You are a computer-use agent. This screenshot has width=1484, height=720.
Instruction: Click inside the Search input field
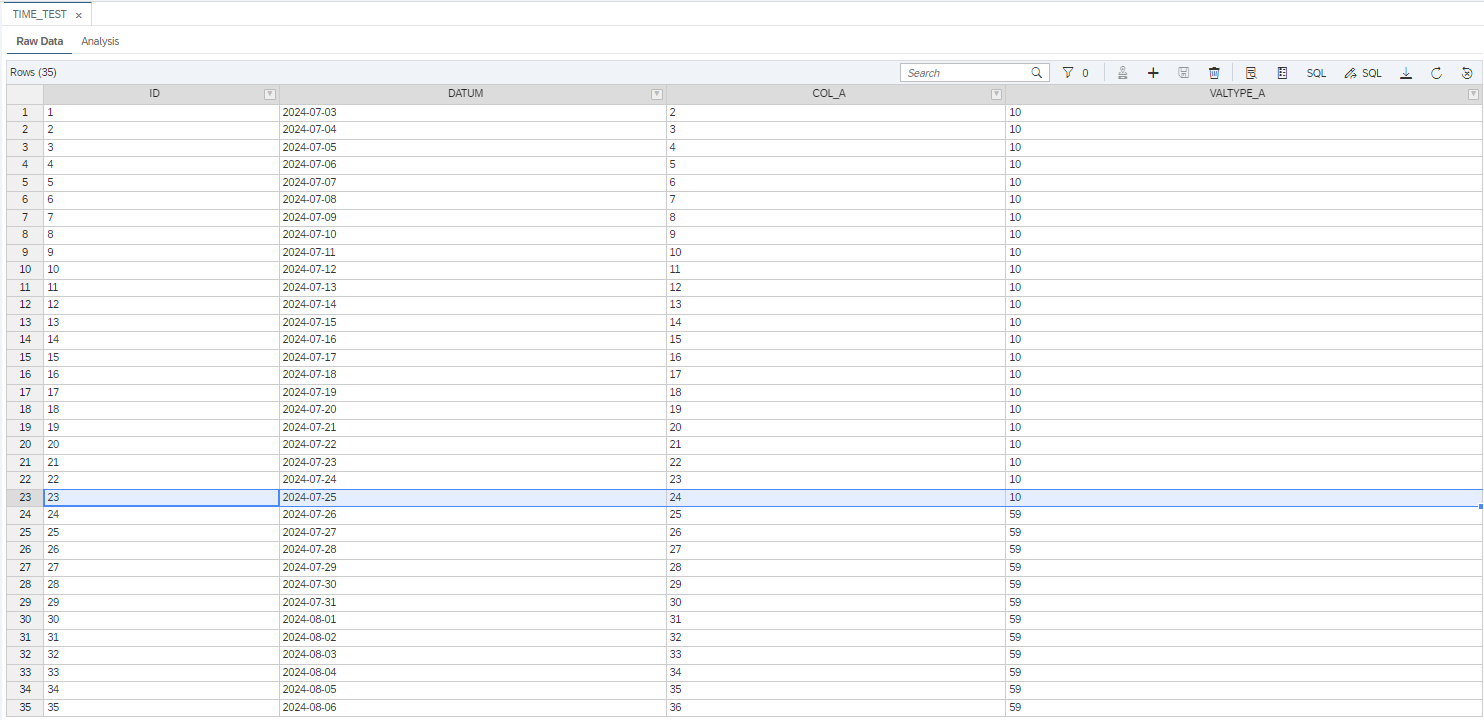(965, 73)
